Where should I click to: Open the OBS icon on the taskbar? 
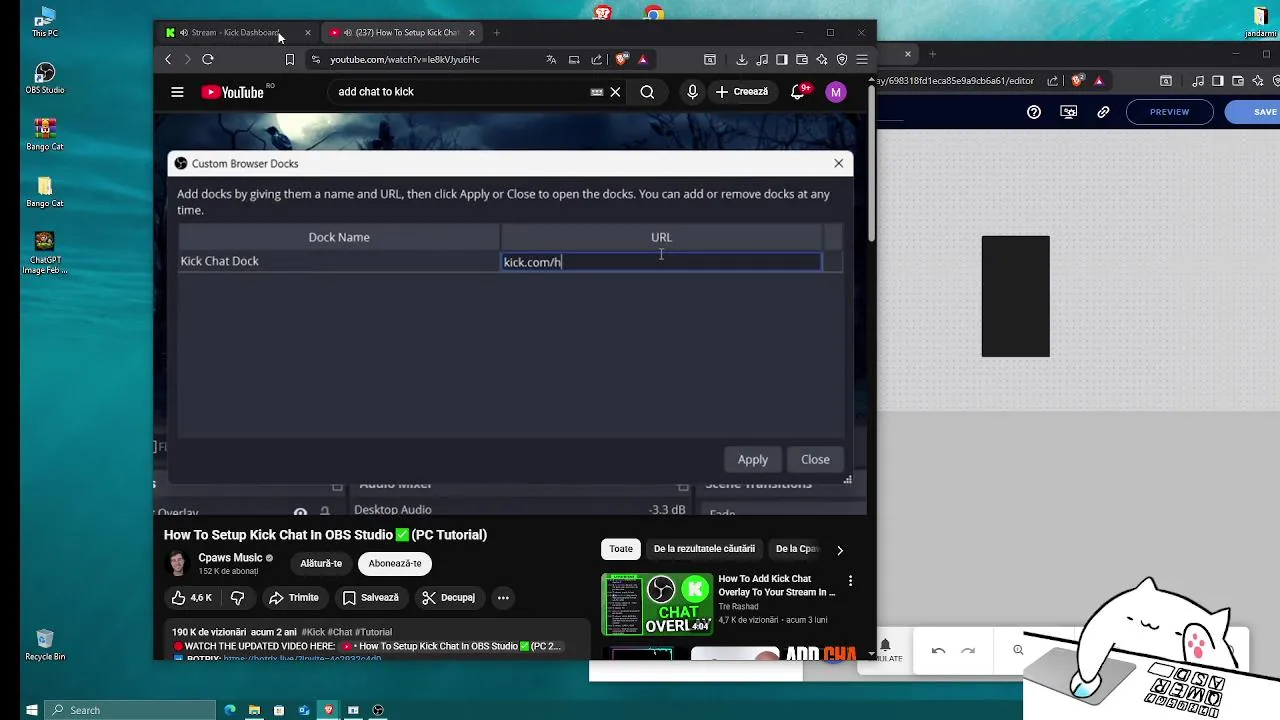click(x=377, y=710)
